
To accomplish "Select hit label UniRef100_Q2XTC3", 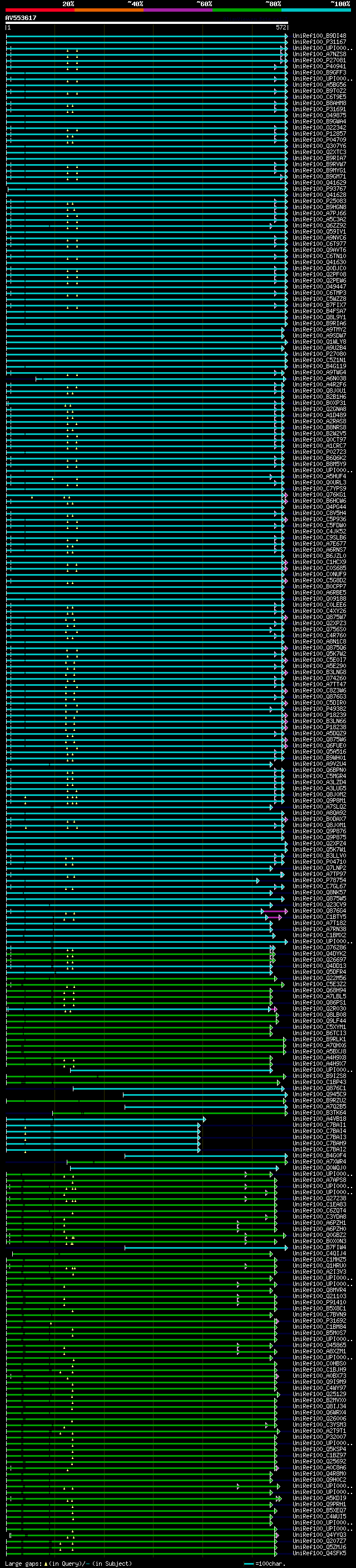I will click(319, 152).
